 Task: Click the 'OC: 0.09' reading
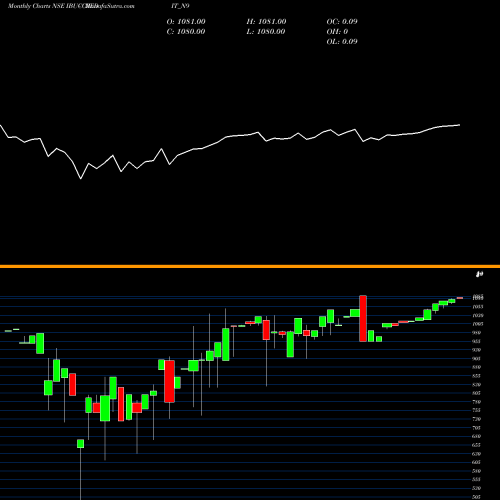[342, 22]
